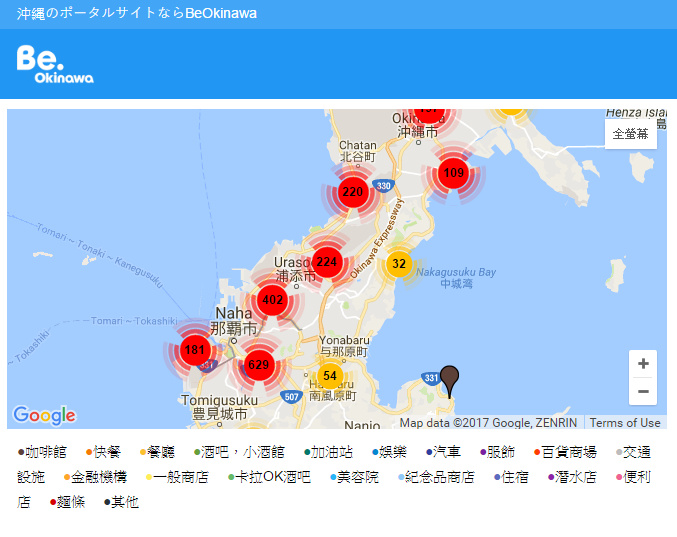
Task: Open the Terms of Use link
Action: click(625, 422)
